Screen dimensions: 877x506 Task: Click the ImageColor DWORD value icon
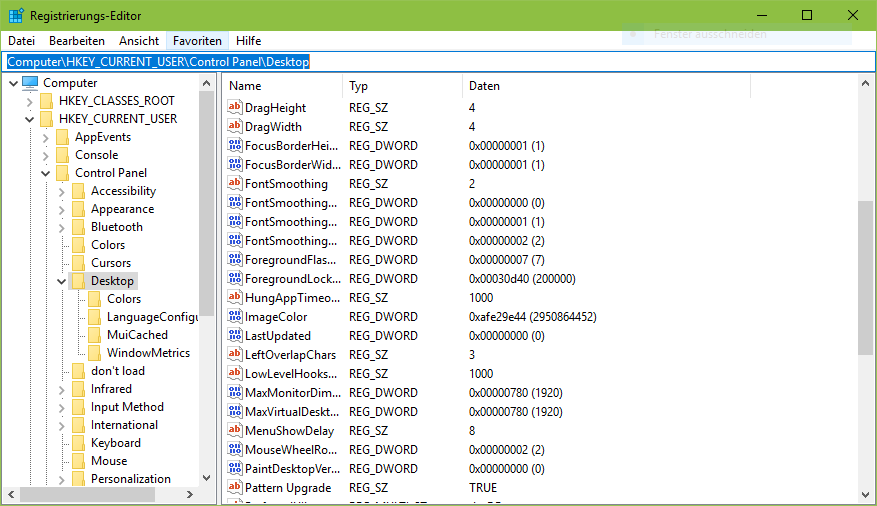click(x=235, y=317)
